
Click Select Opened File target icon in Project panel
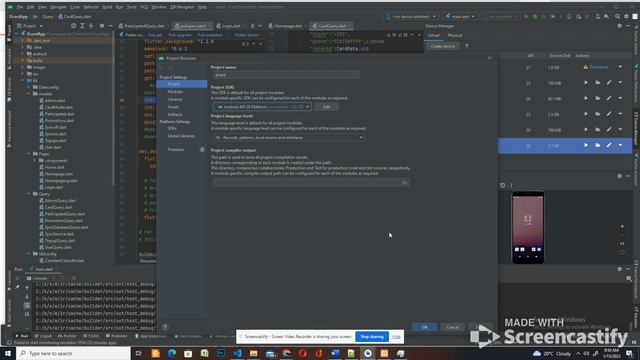[73, 26]
